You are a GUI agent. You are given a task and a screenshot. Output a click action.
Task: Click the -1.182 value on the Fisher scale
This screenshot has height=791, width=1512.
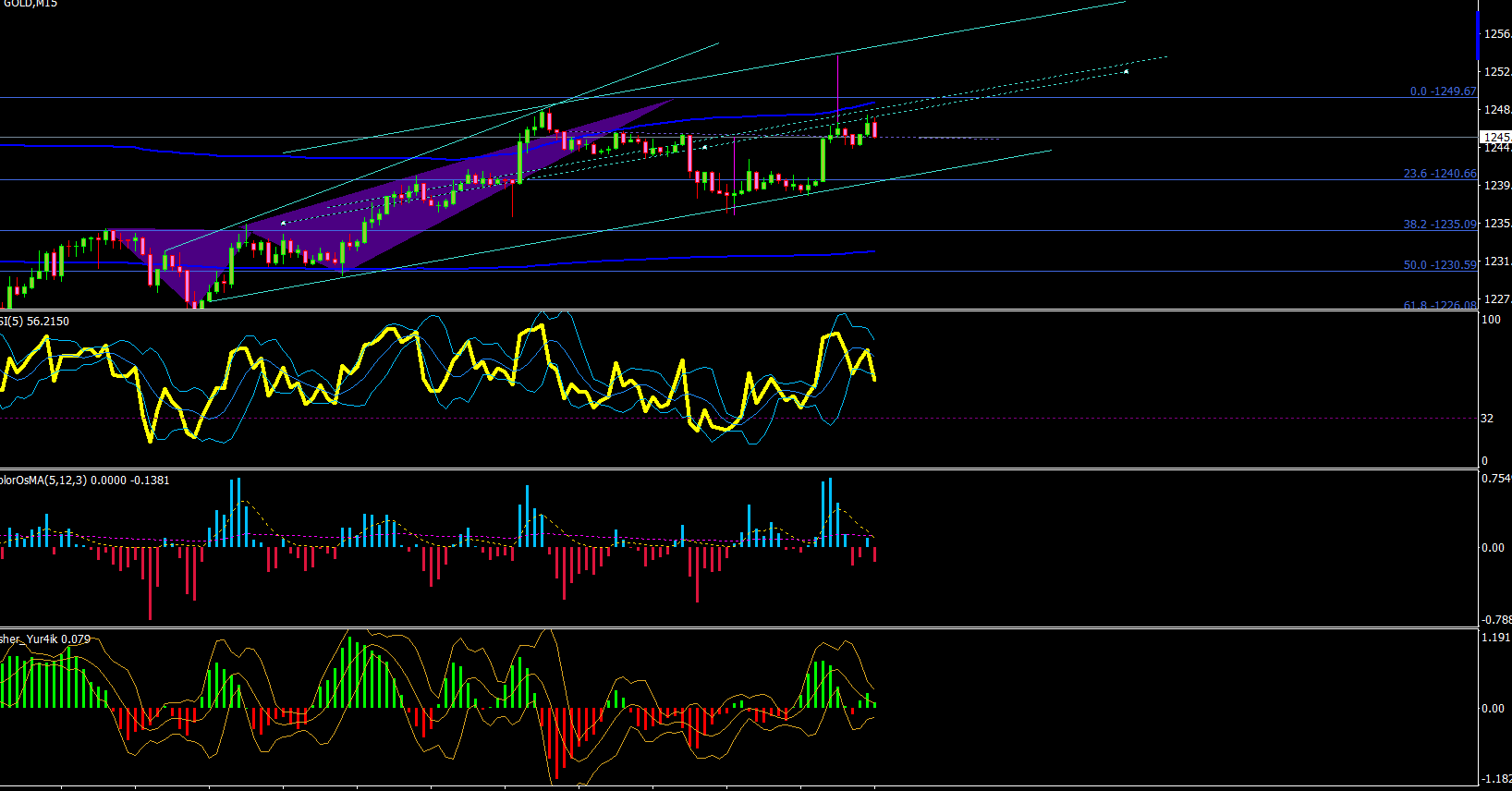click(x=1496, y=780)
